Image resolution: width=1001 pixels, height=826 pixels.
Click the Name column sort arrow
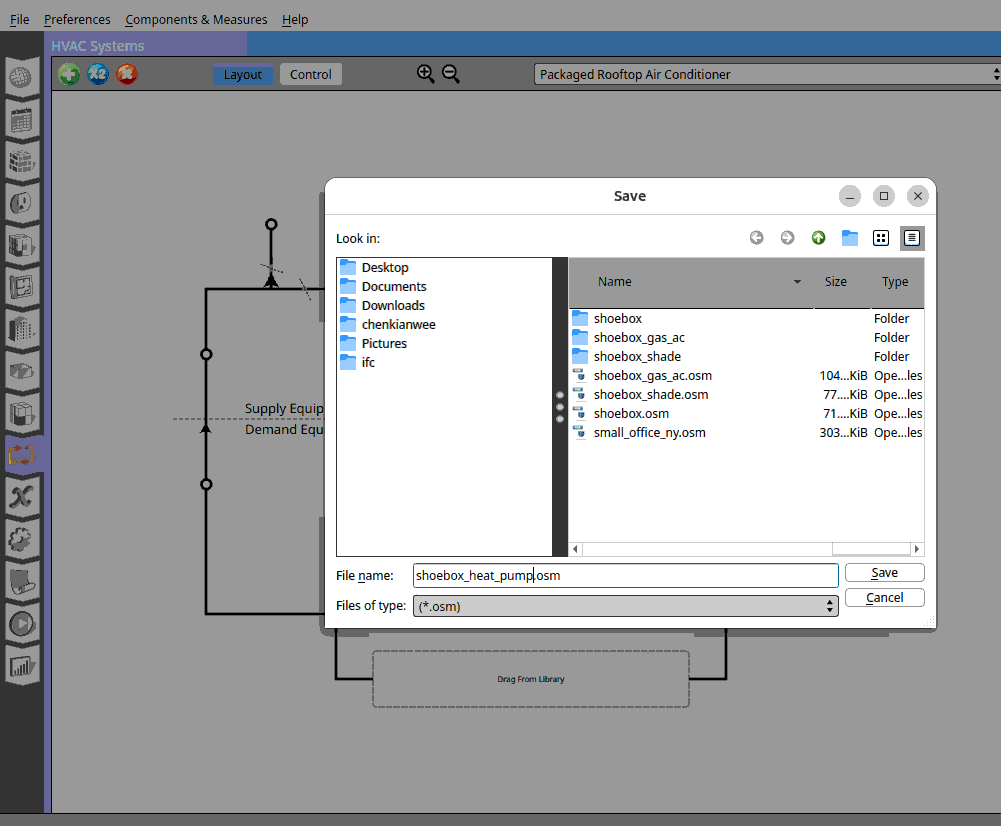(797, 282)
